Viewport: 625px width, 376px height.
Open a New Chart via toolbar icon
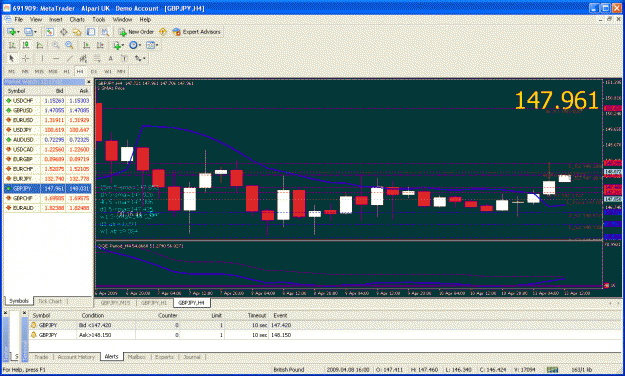click(x=11, y=32)
